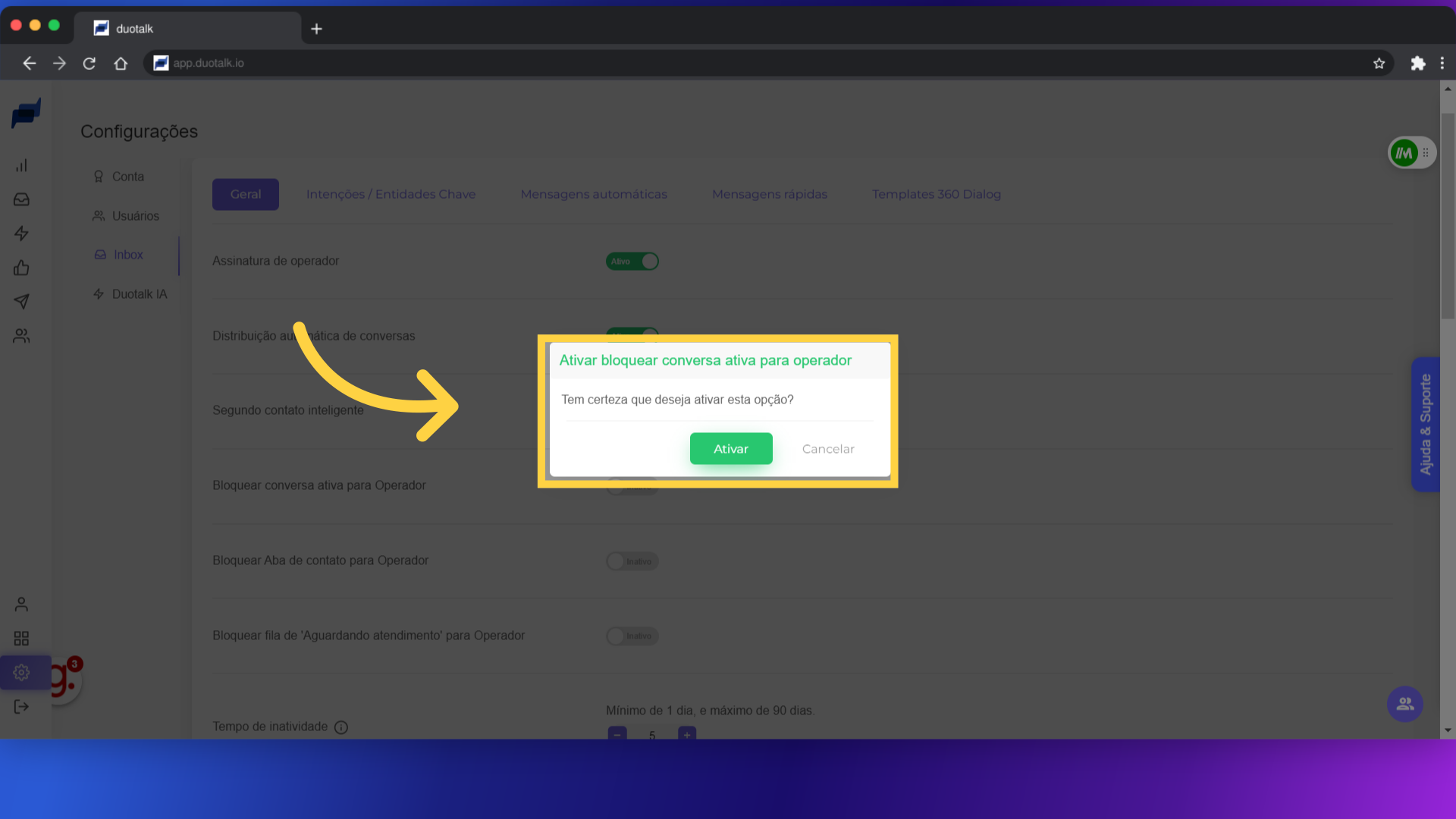This screenshot has width=1456, height=819.
Task: Open the dashboard bar chart sidebar icon
Action: pyautogui.click(x=21, y=165)
